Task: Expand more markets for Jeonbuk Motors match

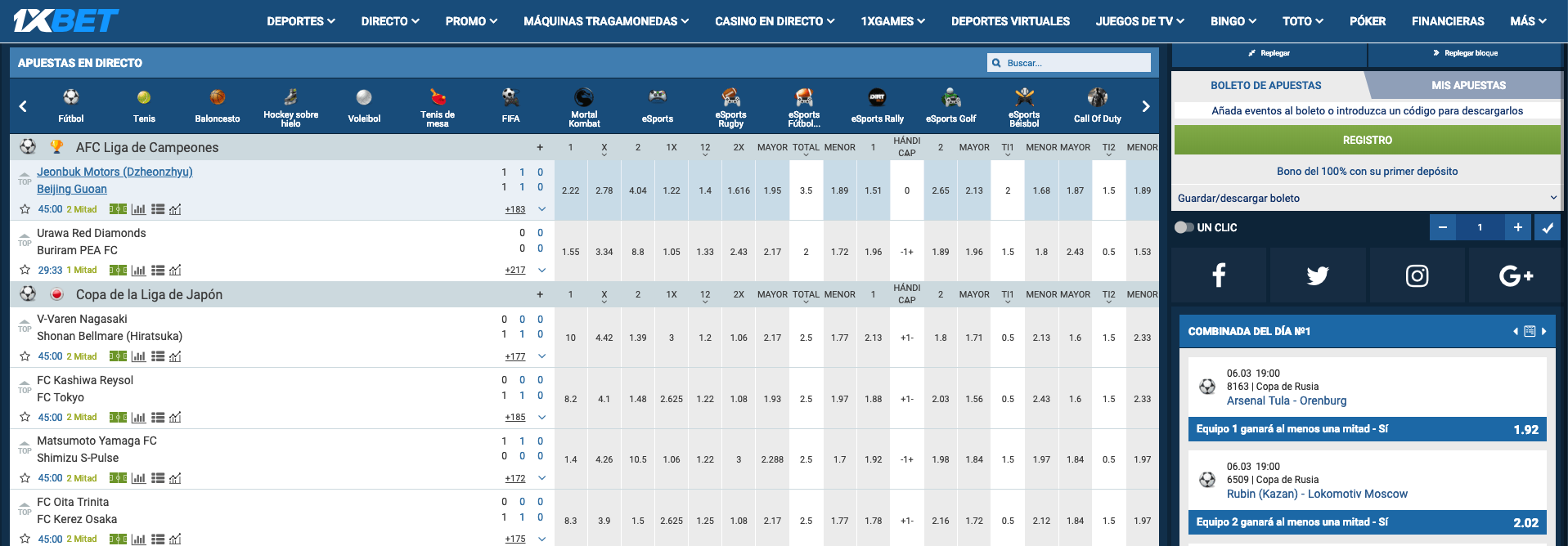Action: 541,209
